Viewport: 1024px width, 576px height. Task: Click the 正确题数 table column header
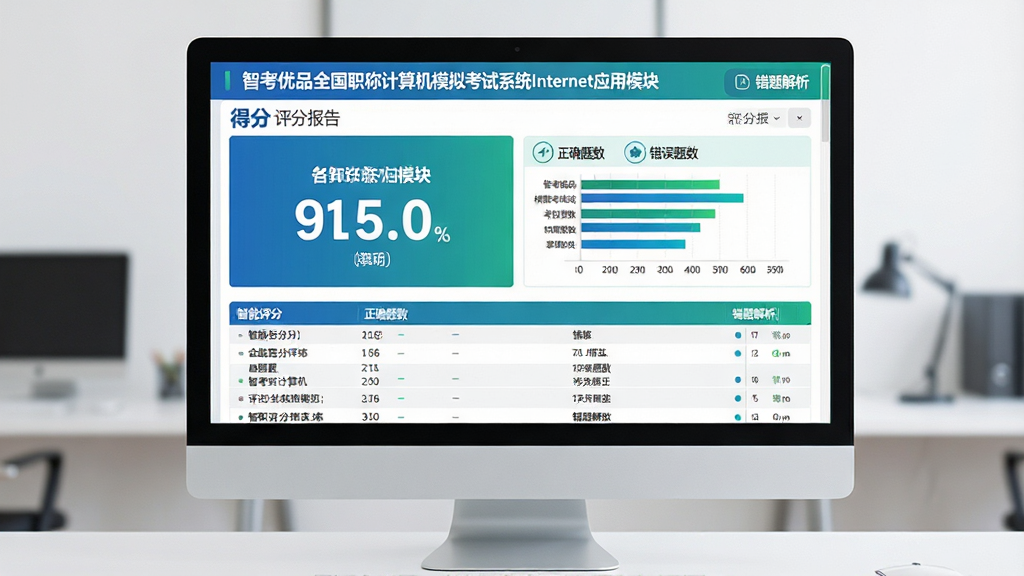click(x=386, y=314)
